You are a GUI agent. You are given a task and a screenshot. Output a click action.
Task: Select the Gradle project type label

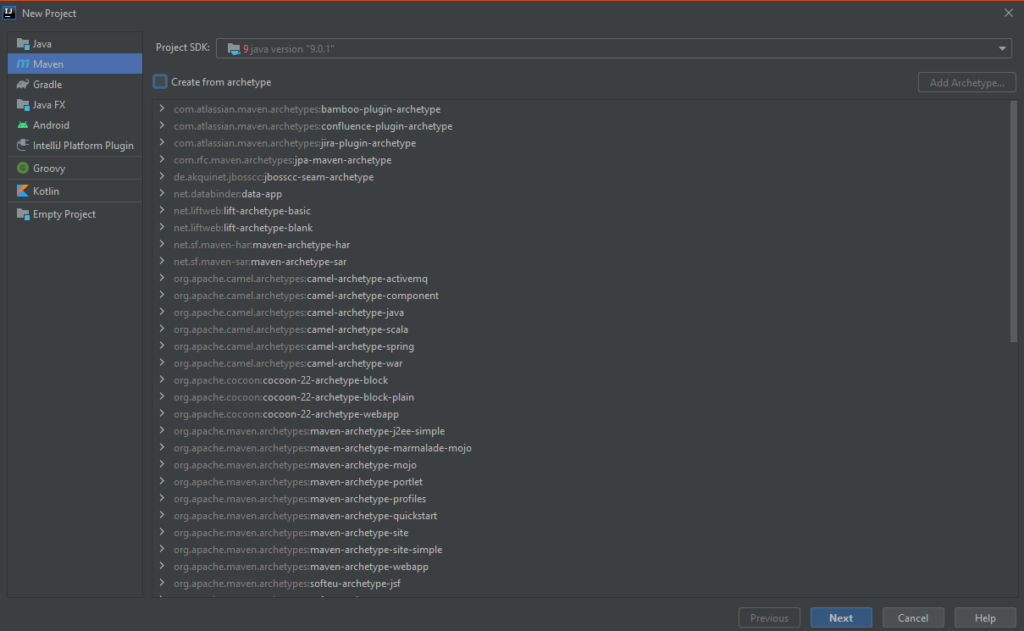coord(48,84)
